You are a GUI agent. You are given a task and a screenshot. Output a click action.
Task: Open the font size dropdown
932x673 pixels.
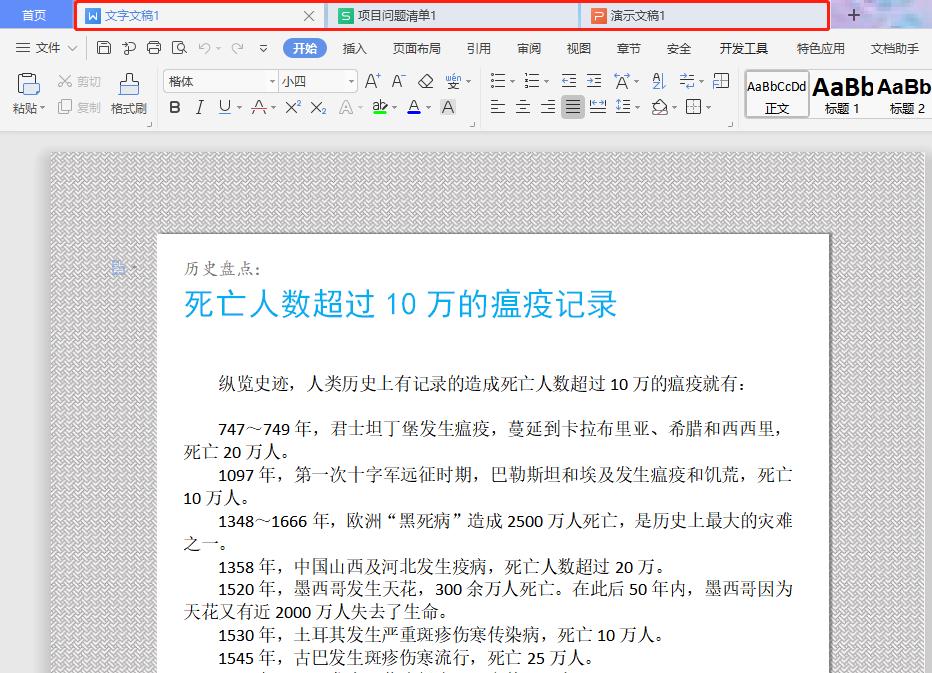[353, 81]
